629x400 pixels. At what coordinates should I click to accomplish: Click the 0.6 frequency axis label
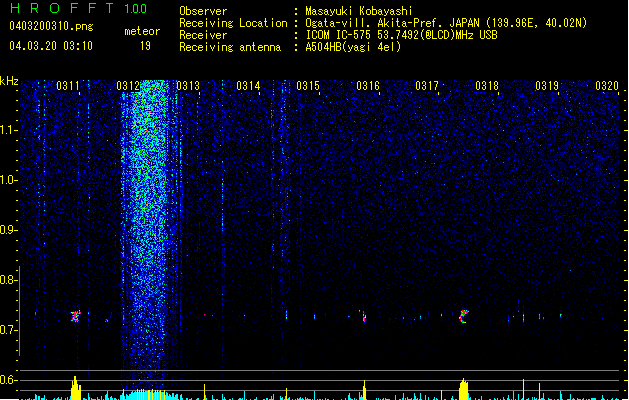(x=8, y=380)
